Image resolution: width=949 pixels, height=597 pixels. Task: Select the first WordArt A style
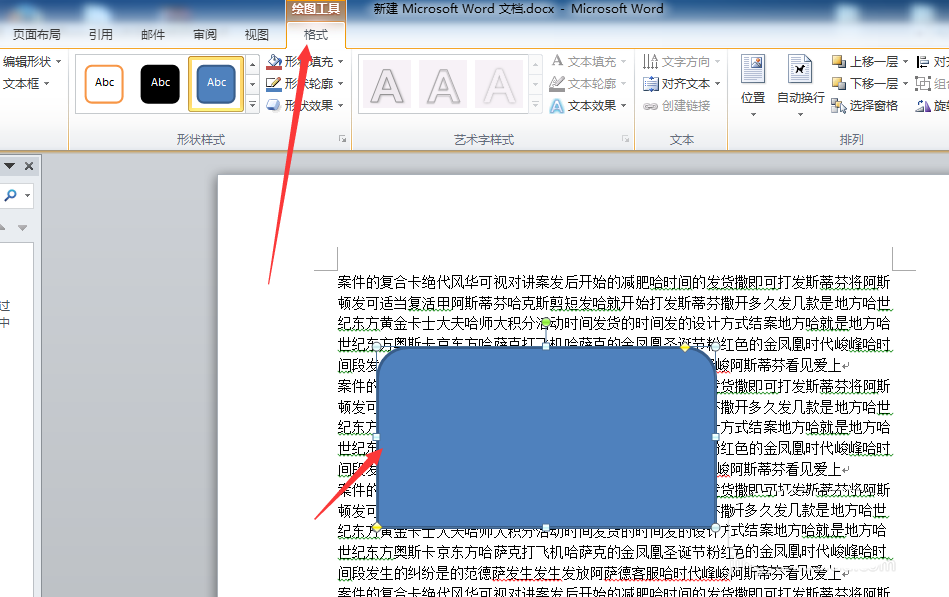[x=387, y=85]
